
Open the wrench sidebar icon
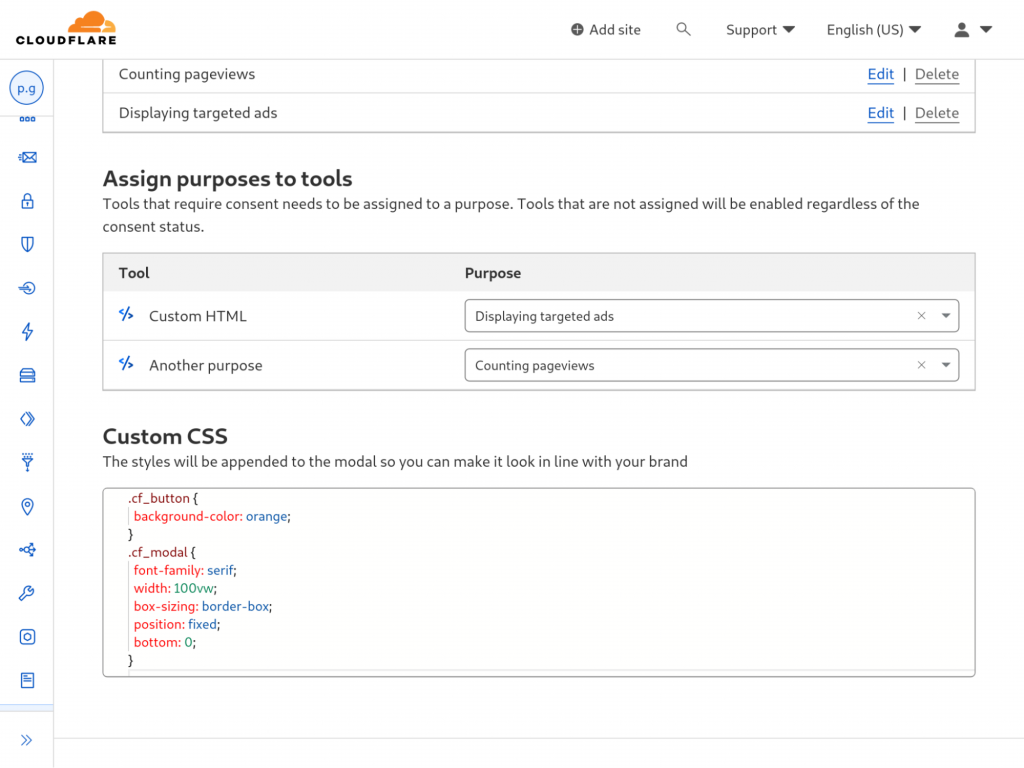pos(27,594)
